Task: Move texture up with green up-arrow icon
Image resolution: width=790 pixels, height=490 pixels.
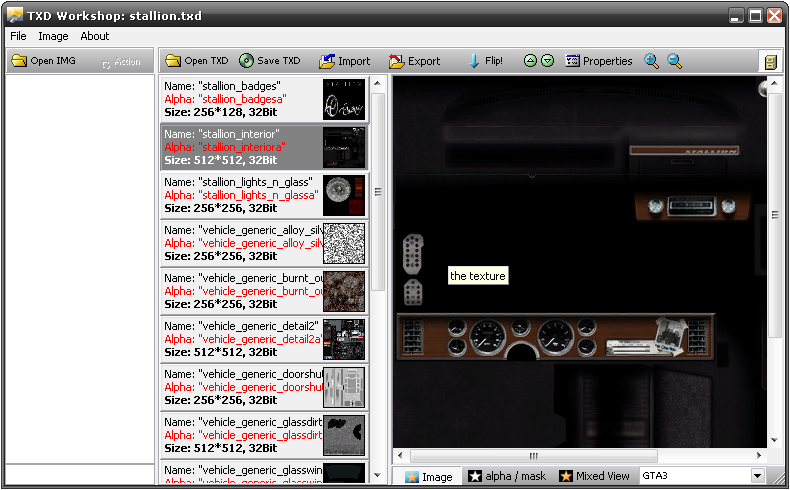Action: click(530, 61)
